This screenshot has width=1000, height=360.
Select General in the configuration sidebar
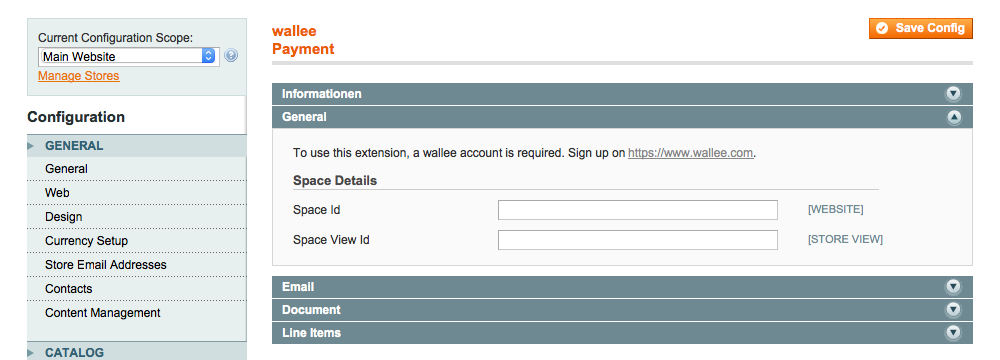136,169
